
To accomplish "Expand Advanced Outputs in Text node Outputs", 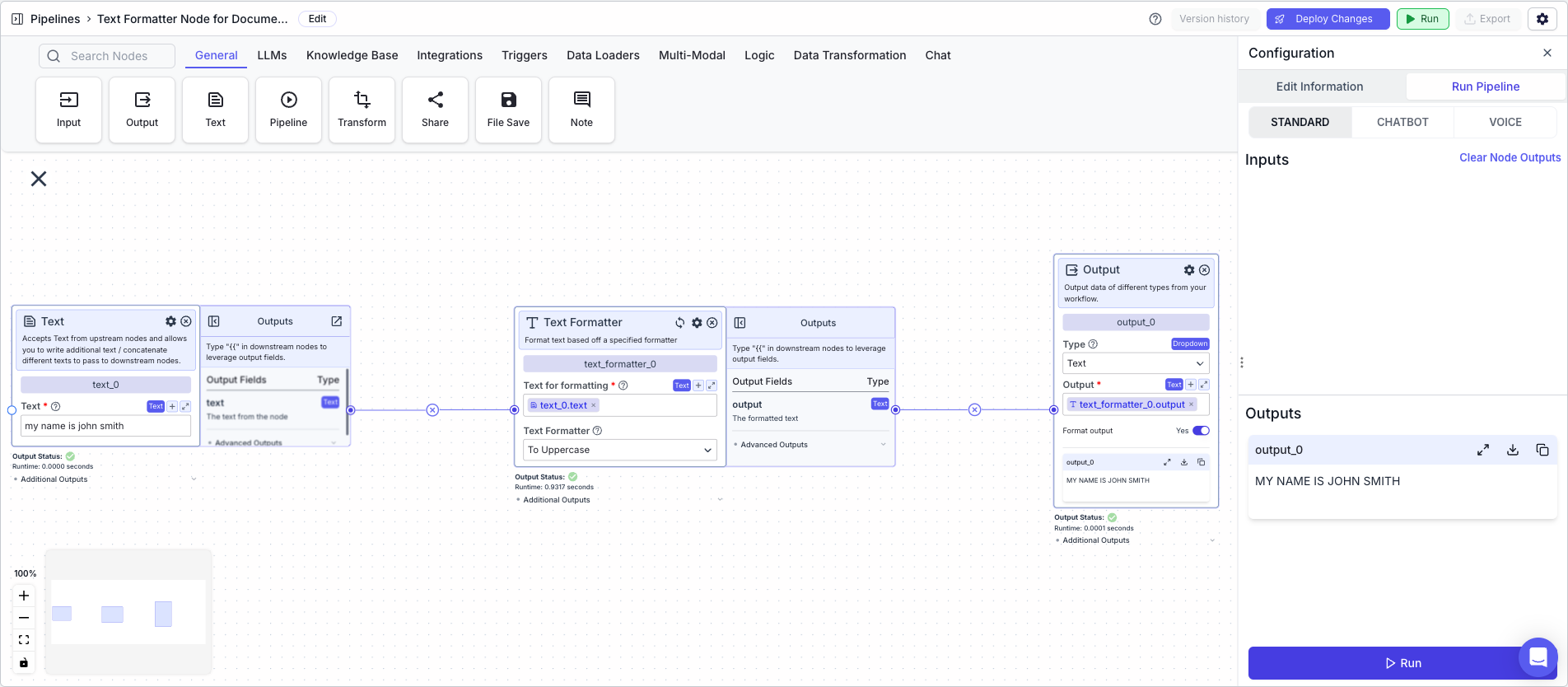I will (x=272, y=442).
